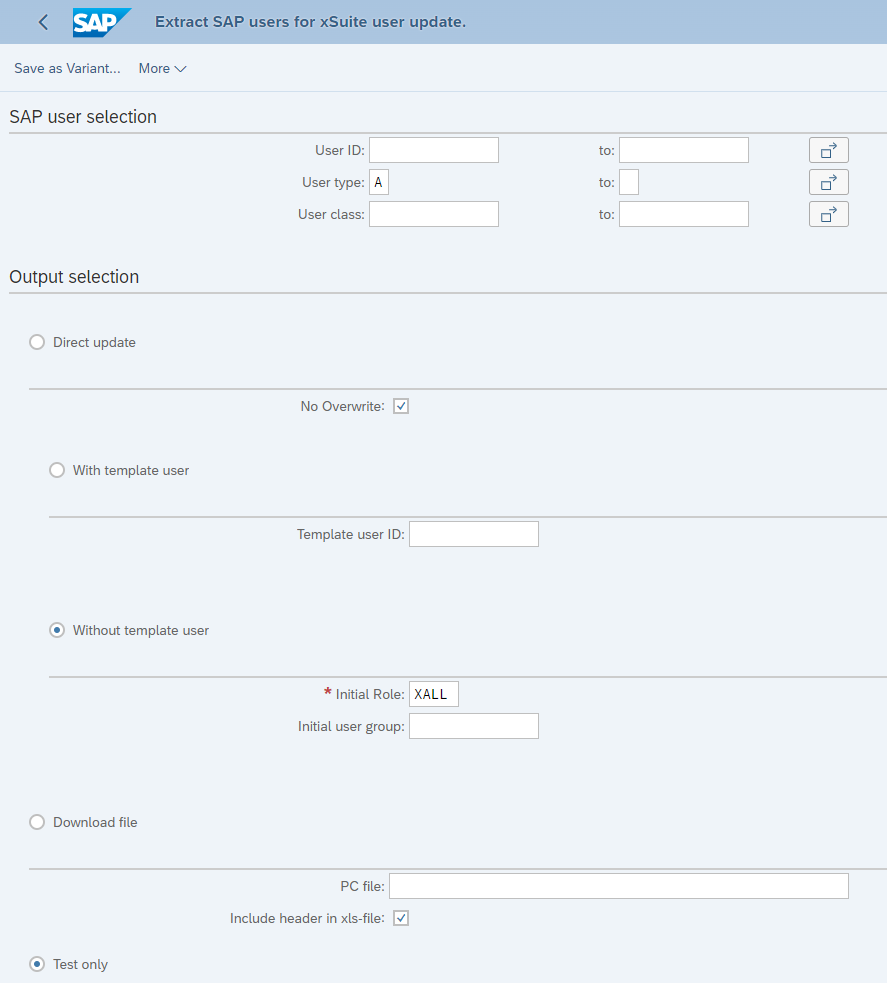887x983 pixels.
Task: Click the User ID from field
Action: click(433, 150)
